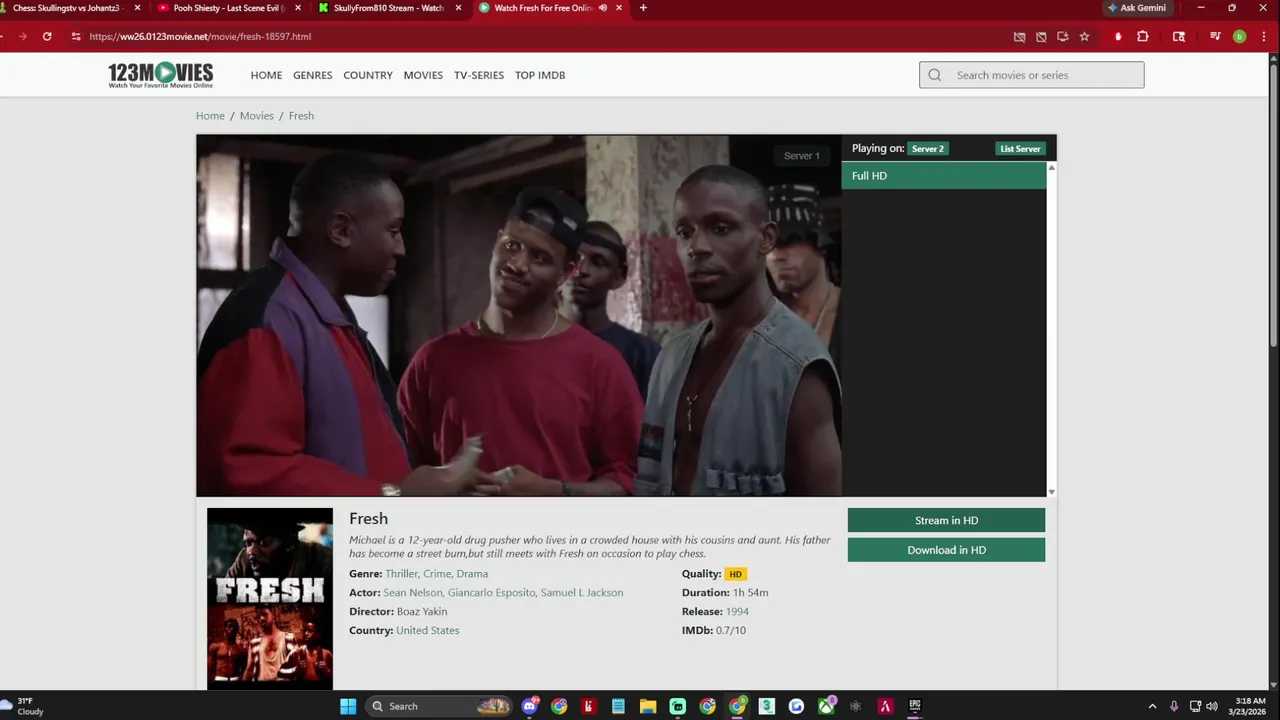Viewport: 1280px width, 720px height.
Task: Click the TV-SERIES nav item
Action: coord(479,75)
